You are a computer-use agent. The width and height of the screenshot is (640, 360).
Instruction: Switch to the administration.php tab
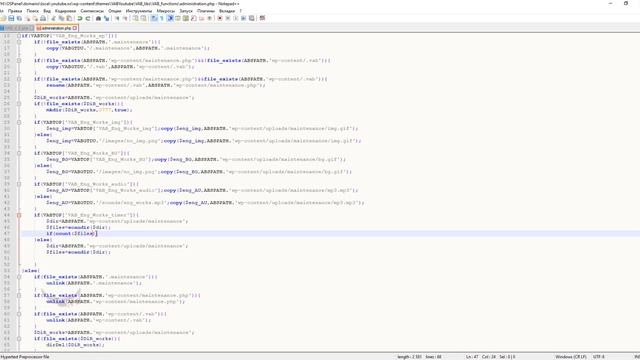(x=56, y=28)
